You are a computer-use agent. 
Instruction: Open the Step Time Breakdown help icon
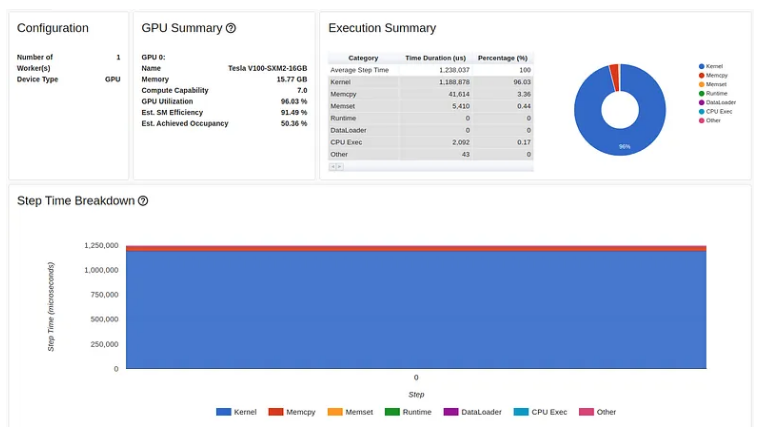point(143,201)
